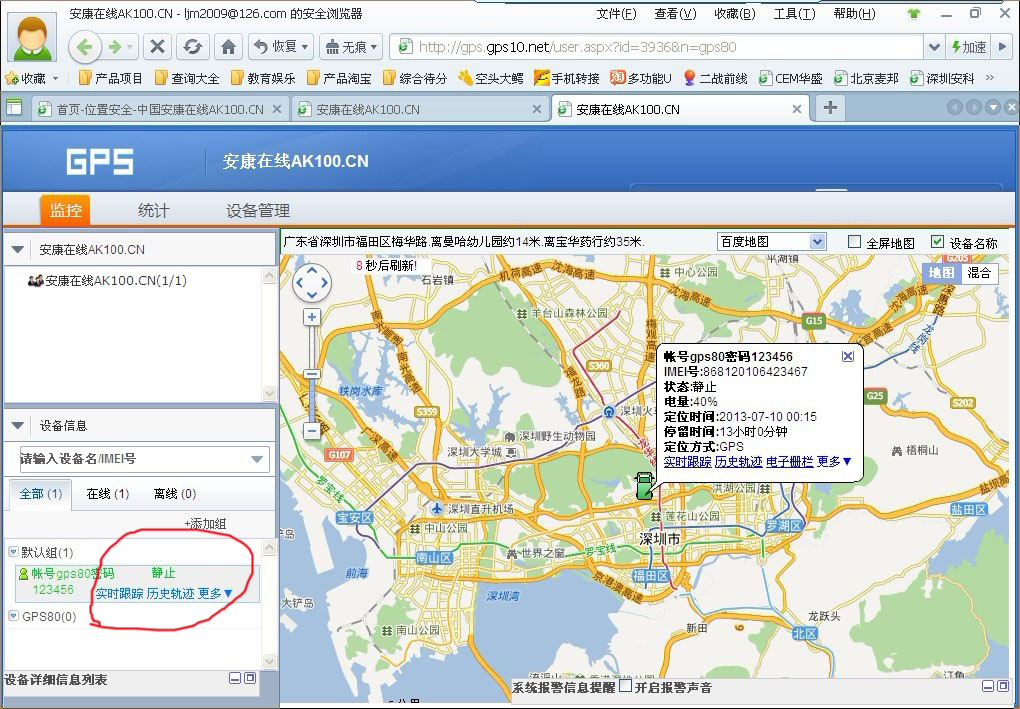Zoom in map with plus button

point(312,317)
